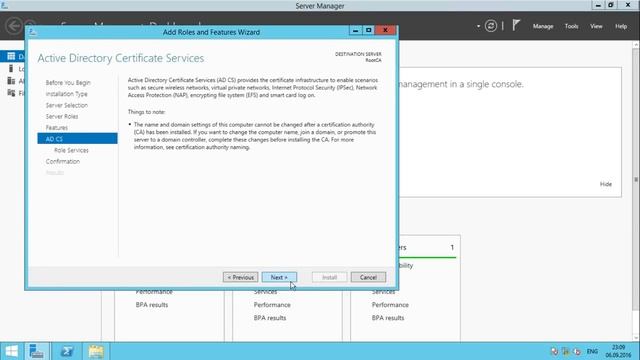Launch PowerShell from the taskbar

pos(67,351)
